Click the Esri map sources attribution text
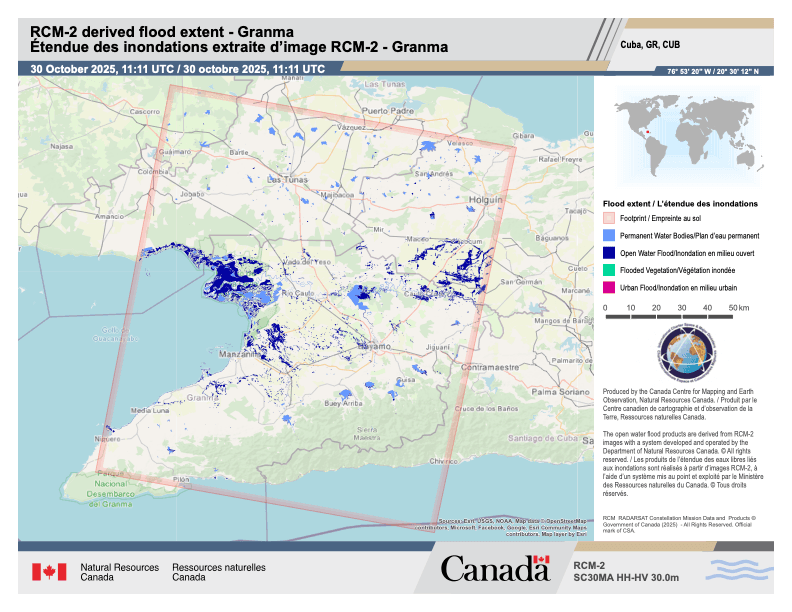 pos(513,527)
